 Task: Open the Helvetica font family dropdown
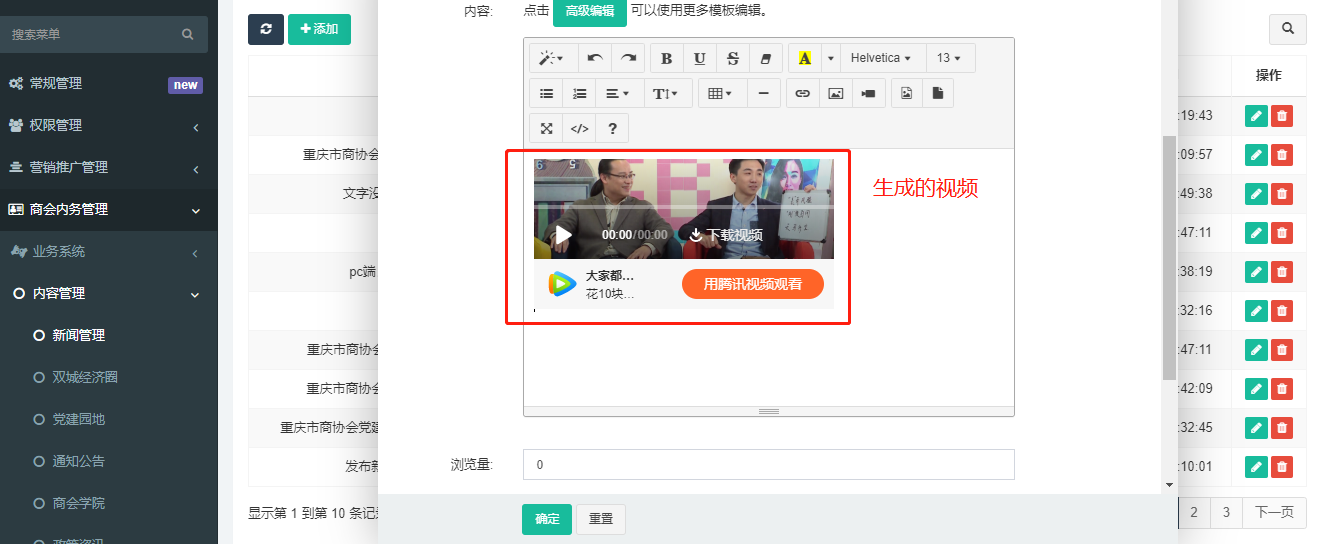pyautogui.click(x=882, y=58)
